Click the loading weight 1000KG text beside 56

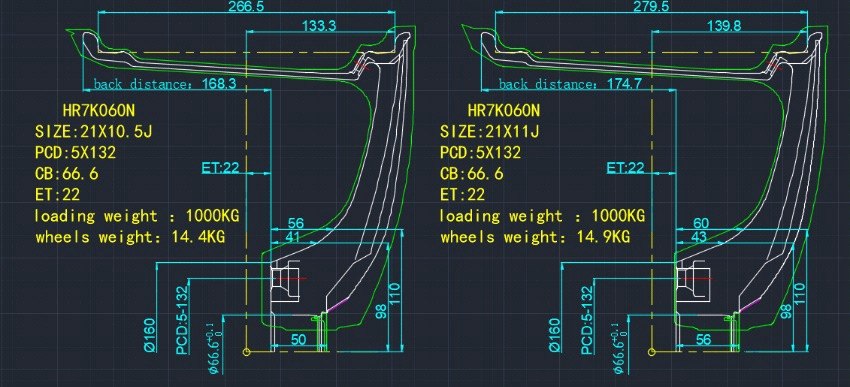pyautogui.click(x=137, y=216)
